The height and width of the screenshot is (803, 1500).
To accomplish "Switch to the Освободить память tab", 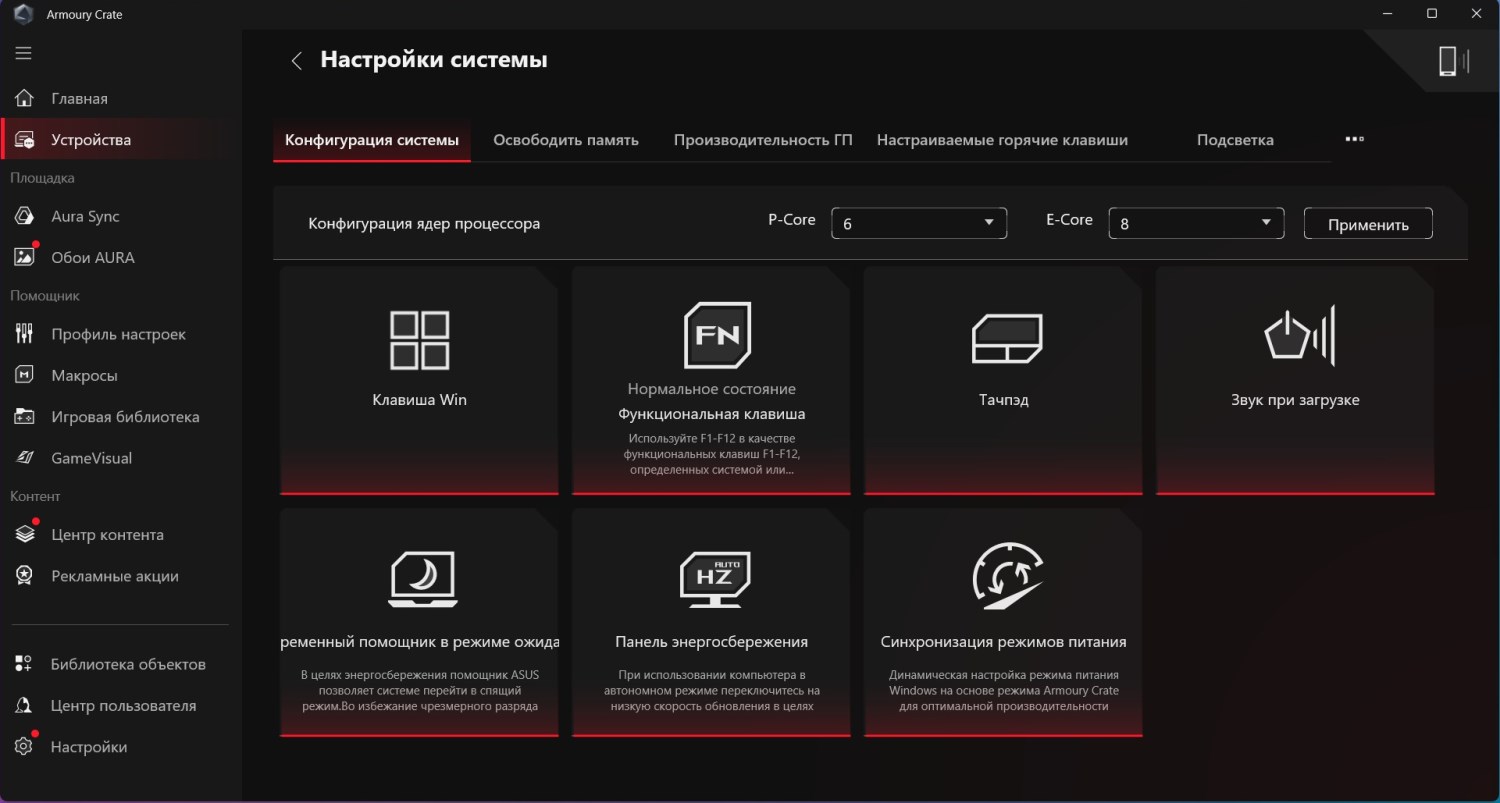I will 565,140.
